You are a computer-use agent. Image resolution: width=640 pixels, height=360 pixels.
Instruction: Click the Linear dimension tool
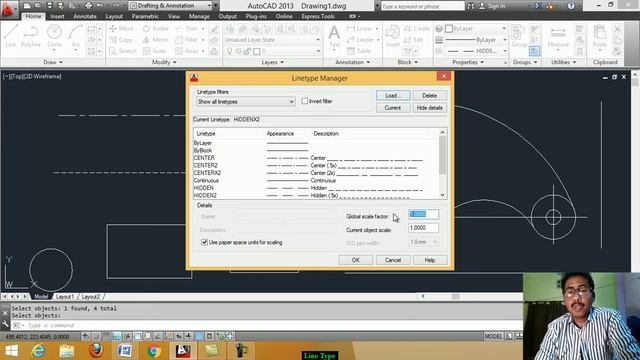(360, 29)
